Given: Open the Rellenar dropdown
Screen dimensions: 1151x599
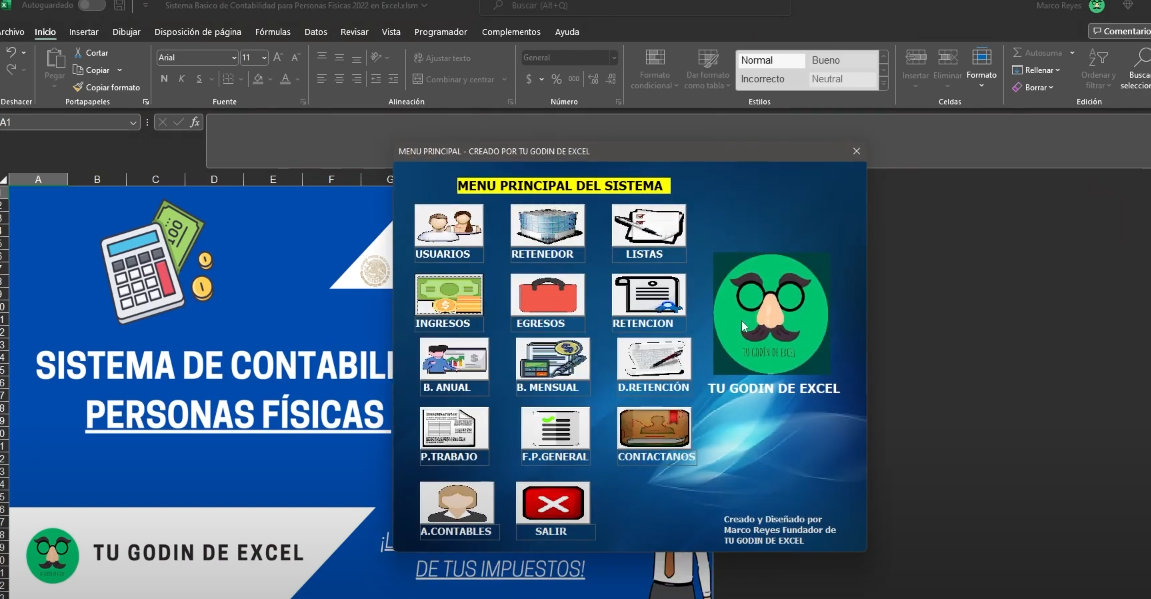Looking at the screenshot, I should point(1036,70).
